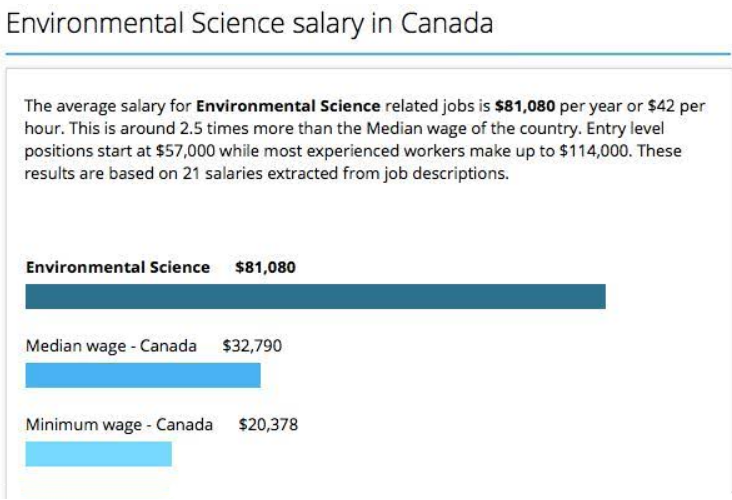
Task: Click the light blue Minimum wage bar
Action: click(98, 453)
